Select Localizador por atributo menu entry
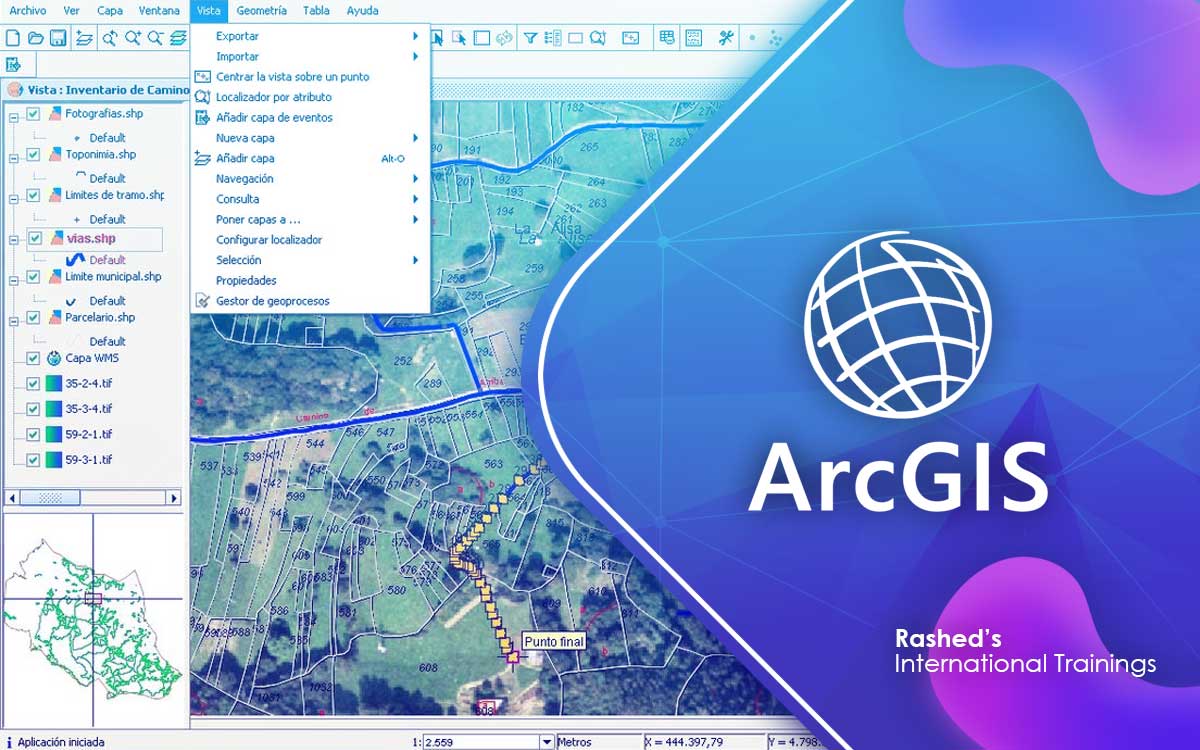 tap(310, 97)
